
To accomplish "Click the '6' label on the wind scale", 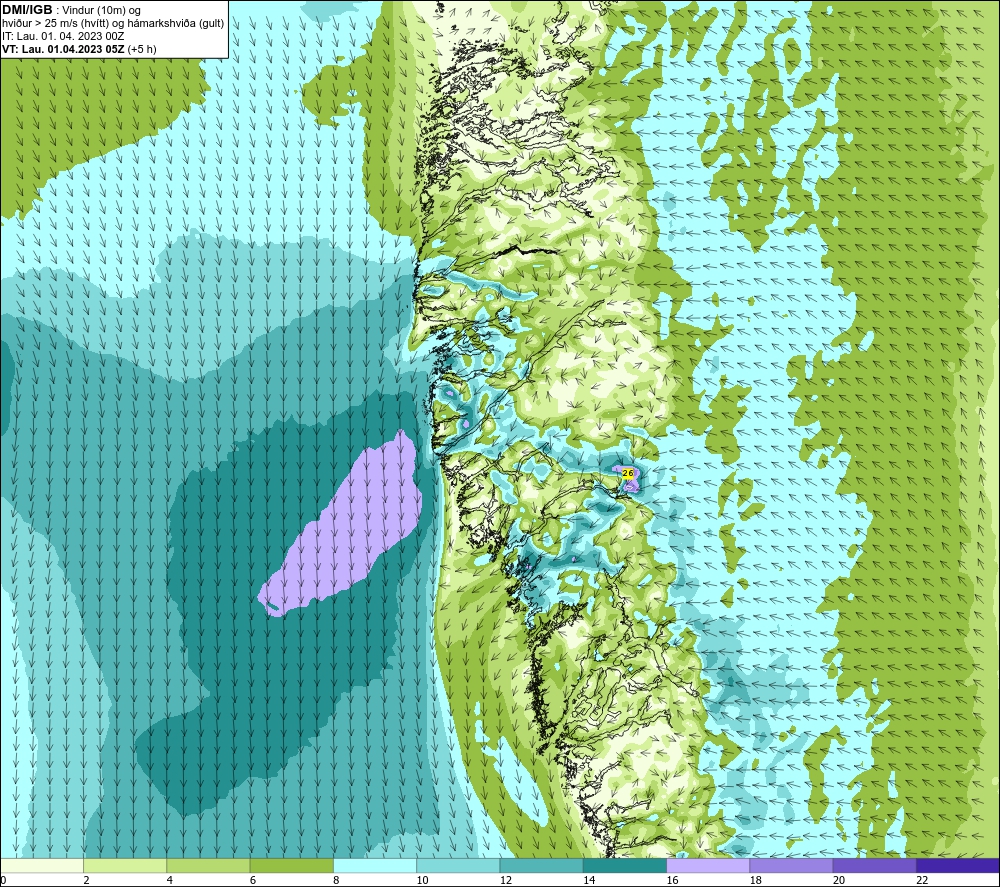I will tap(253, 880).
